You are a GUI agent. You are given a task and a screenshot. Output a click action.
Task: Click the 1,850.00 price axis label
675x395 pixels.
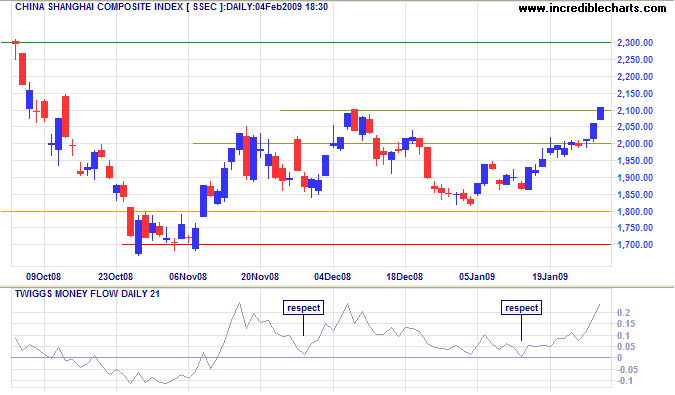click(635, 194)
